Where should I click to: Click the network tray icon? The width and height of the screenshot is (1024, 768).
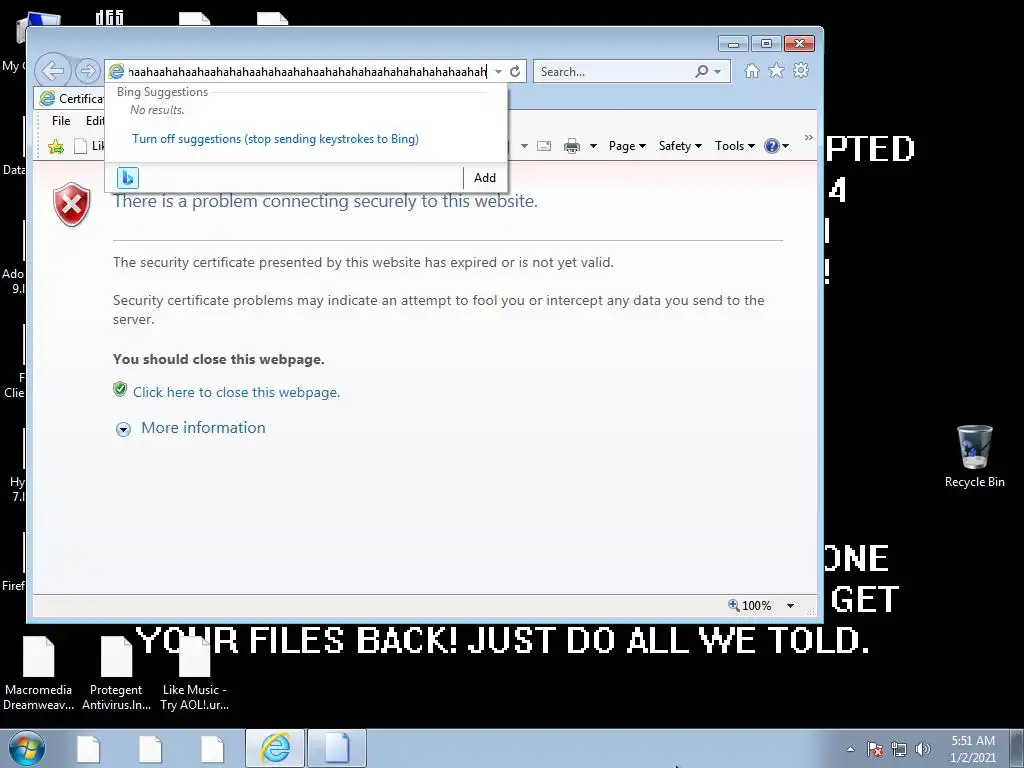(899, 749)
